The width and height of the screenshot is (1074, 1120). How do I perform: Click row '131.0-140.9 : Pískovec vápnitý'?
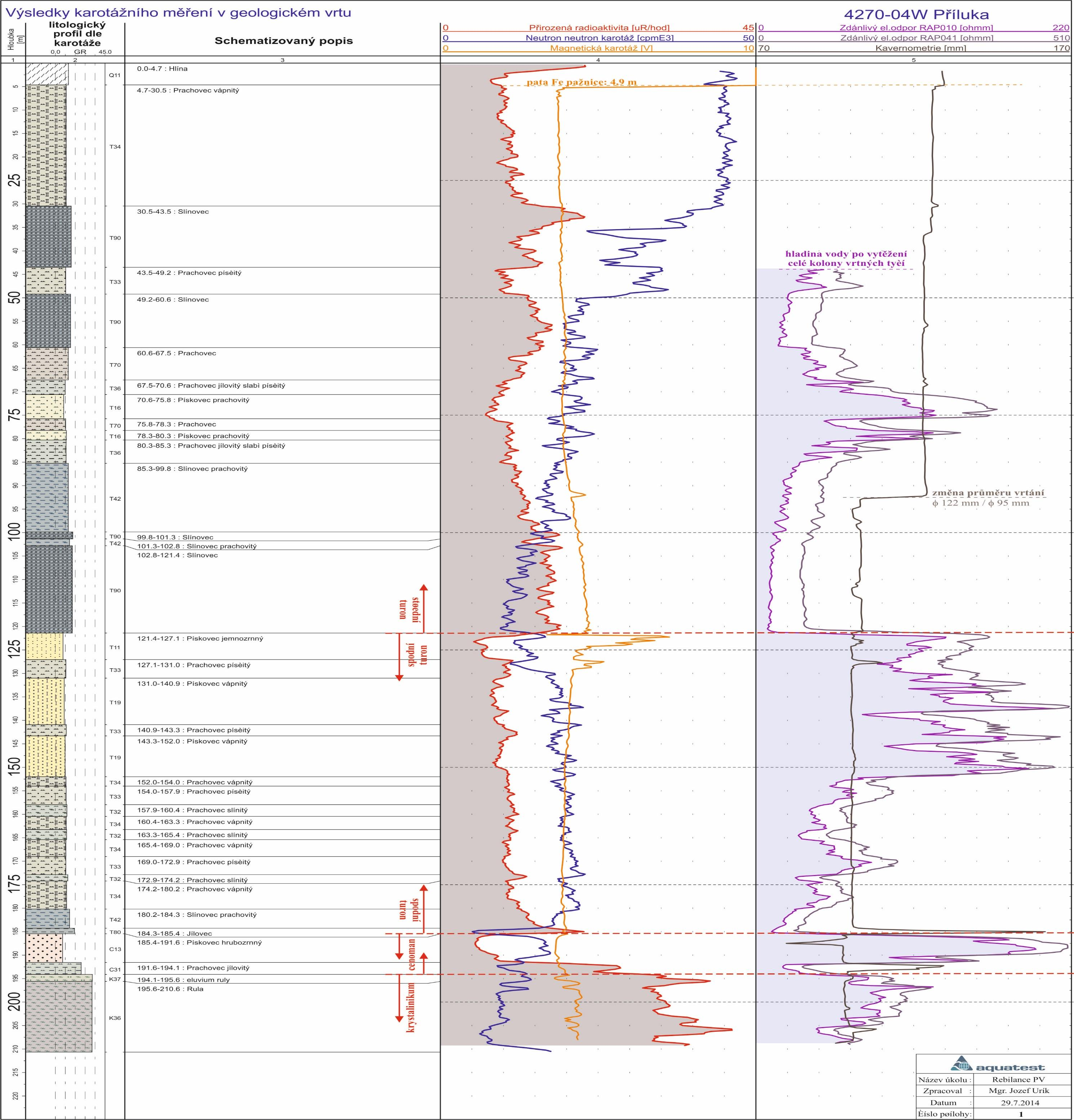(192, 684)
